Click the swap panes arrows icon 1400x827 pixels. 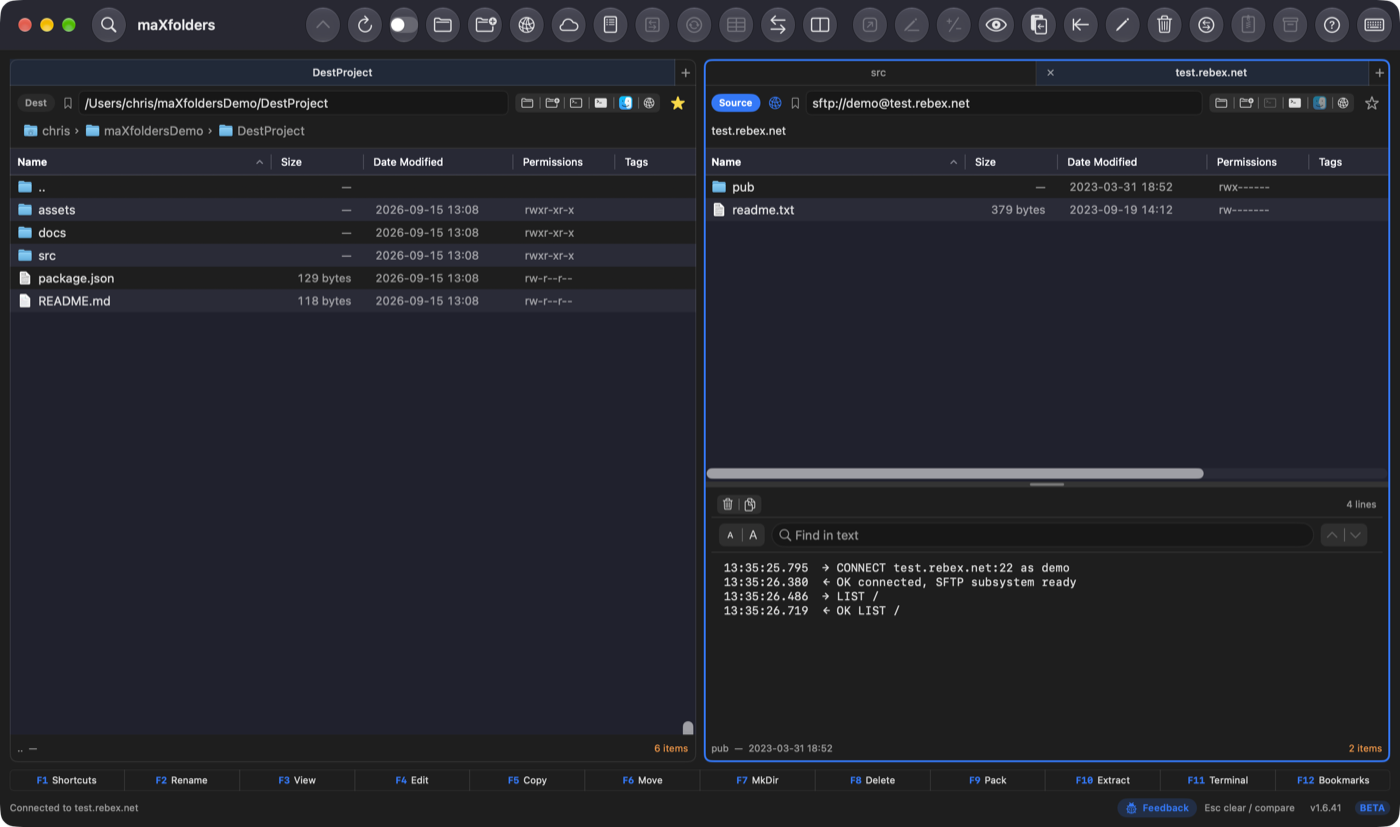tap(778, 25)
